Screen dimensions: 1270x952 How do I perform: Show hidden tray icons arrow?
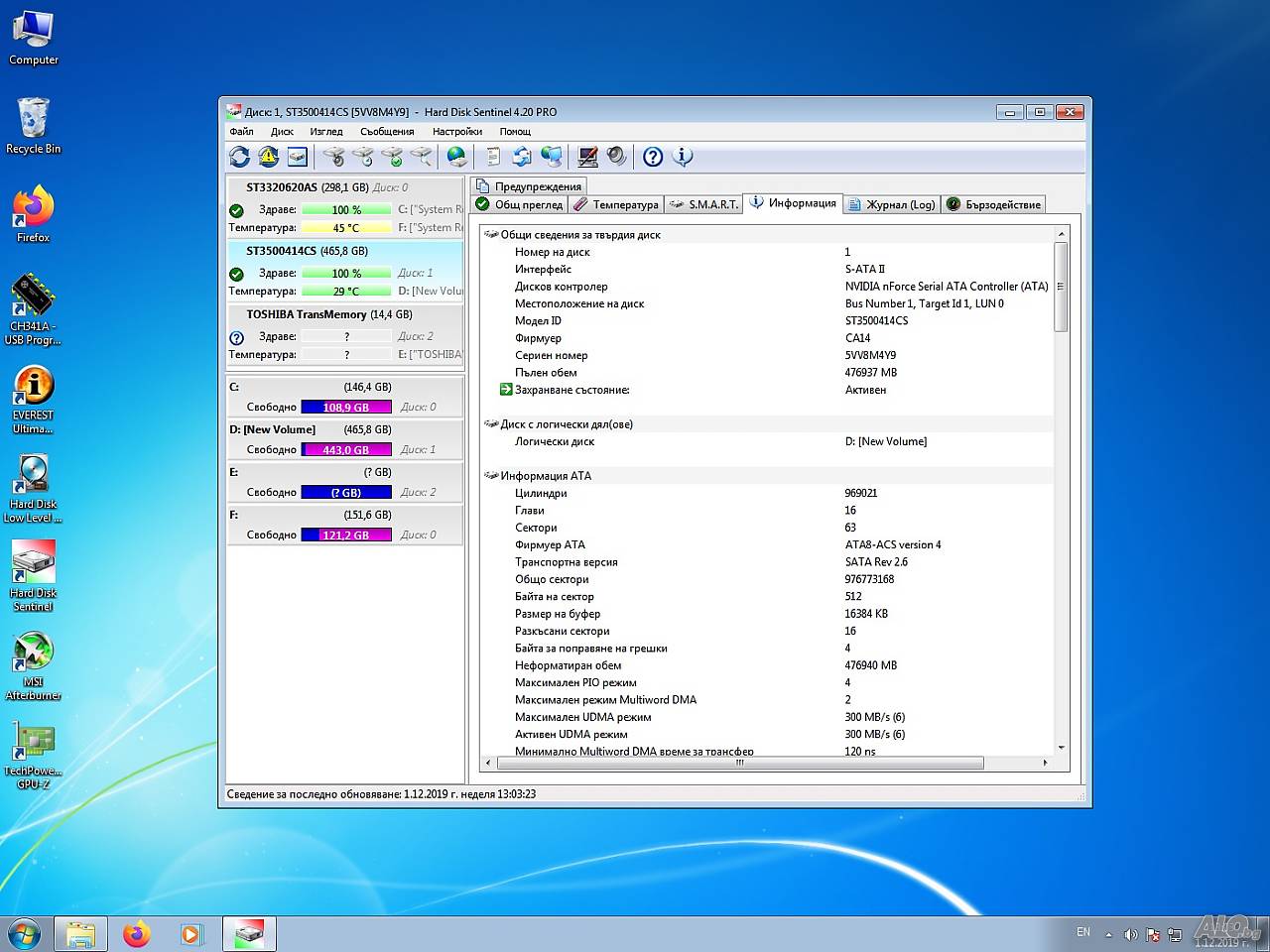pos(1108,934)
